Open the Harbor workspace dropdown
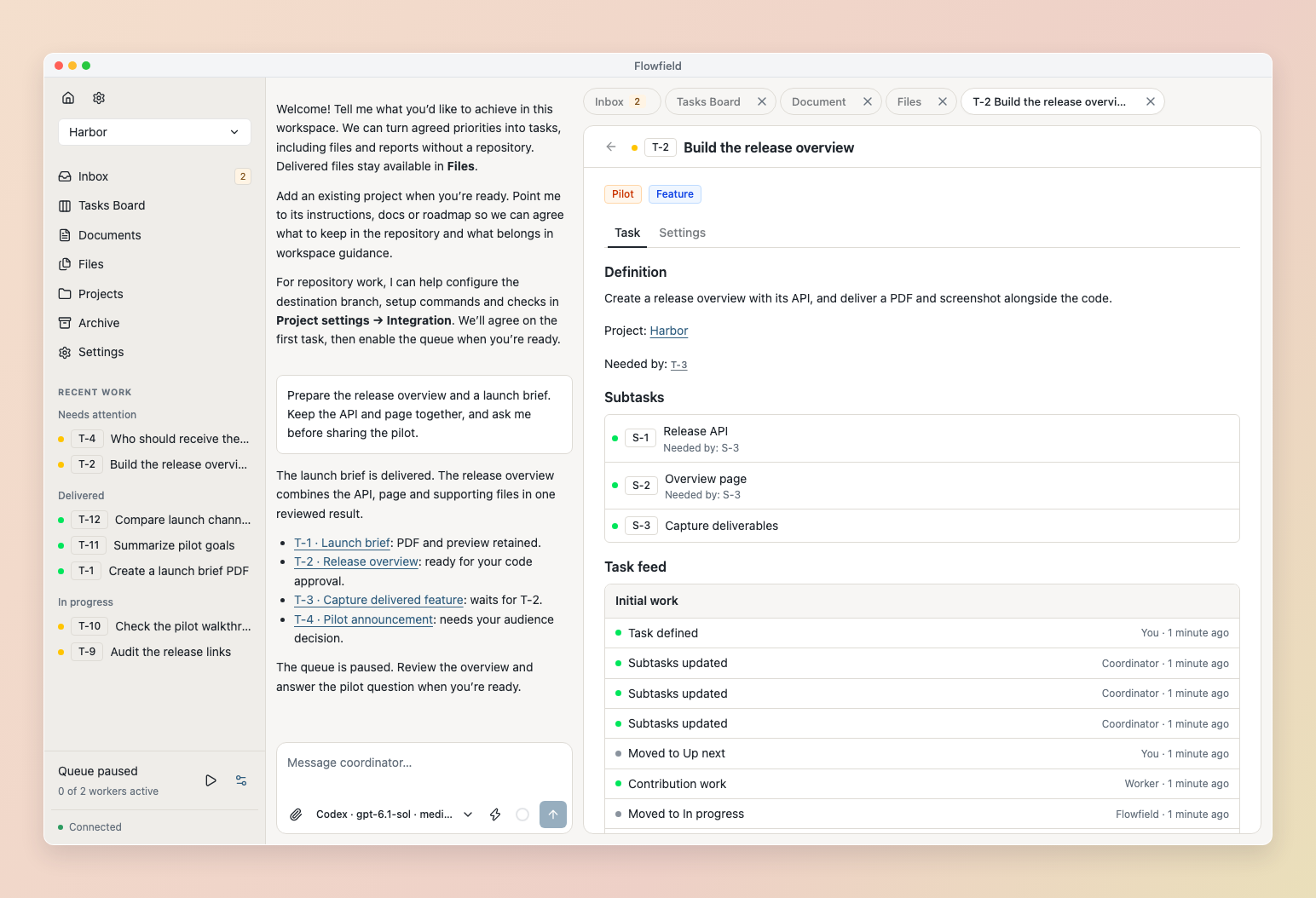 [154, 132]
